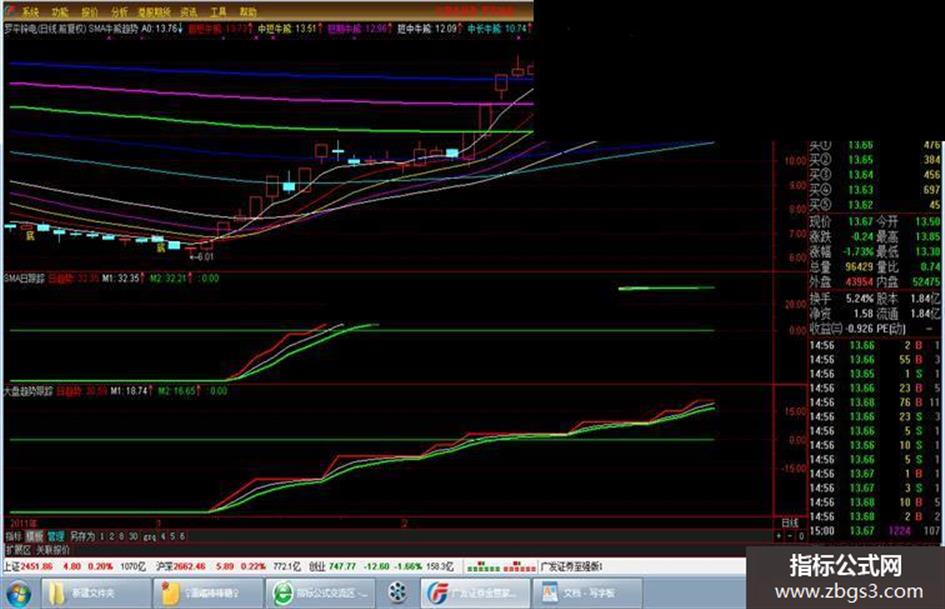Click the 换手 value 5.24%
This screenshot has height=609, width=945.
point(860,298)
